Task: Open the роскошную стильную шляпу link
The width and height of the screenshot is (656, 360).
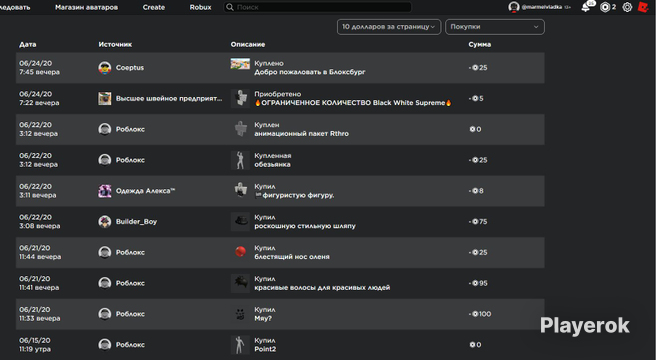Action: [305, 226]
